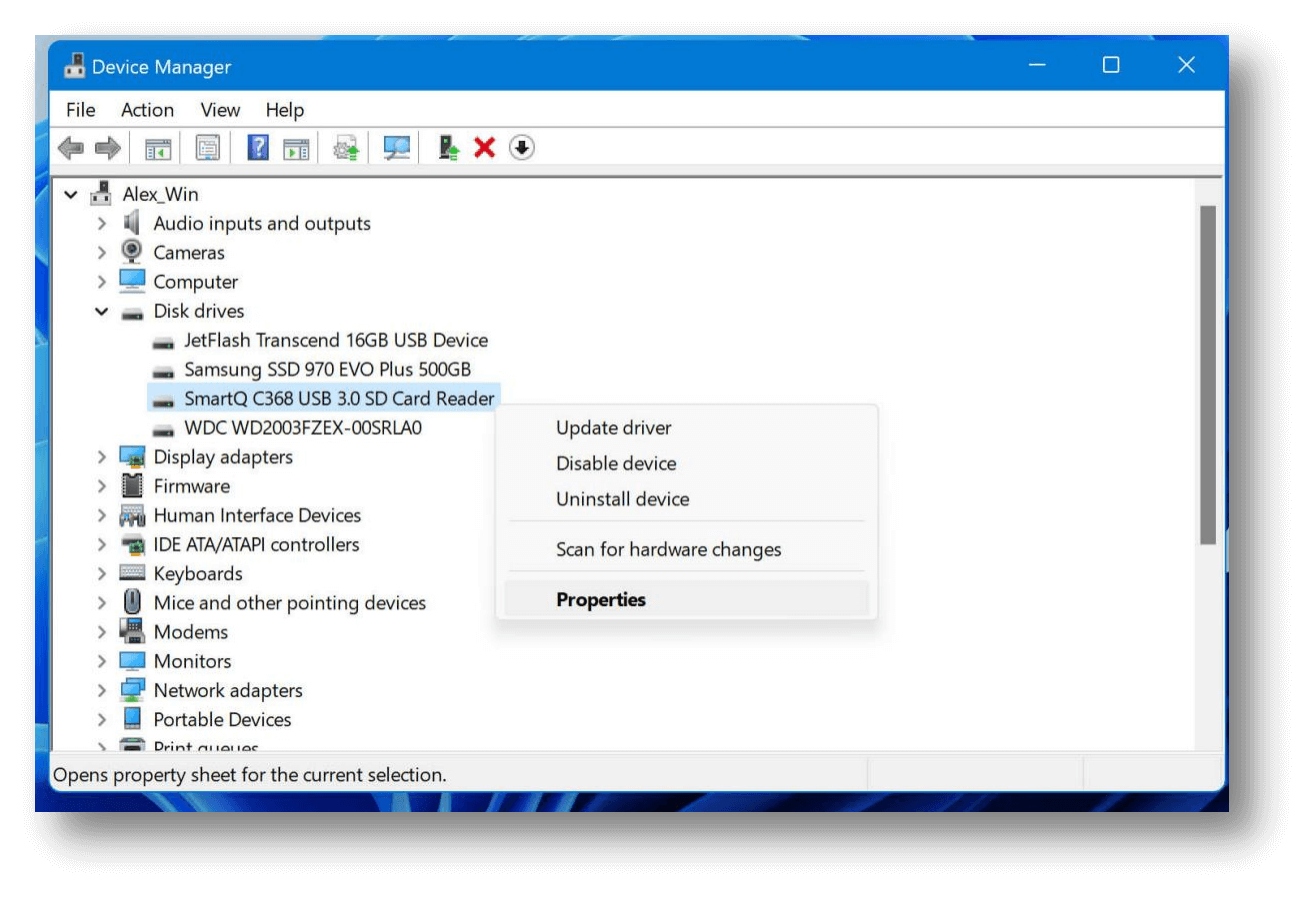Click Scan for hardware changes menu entry
The height and width of the screenshot is (898, 1314).
[x=668, y=549]
